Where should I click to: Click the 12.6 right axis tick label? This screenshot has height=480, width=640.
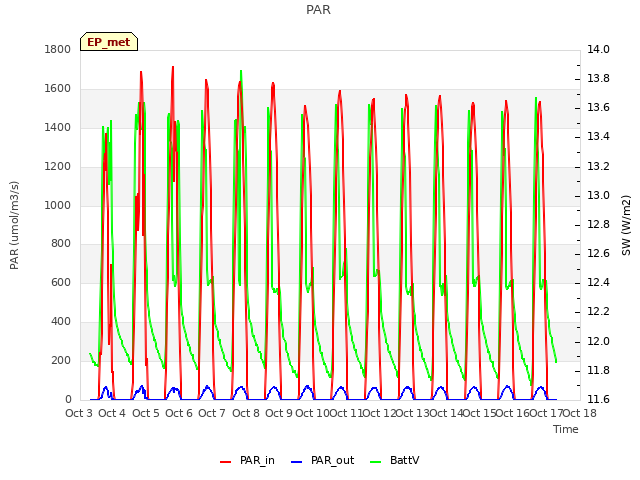coord(598,254)
